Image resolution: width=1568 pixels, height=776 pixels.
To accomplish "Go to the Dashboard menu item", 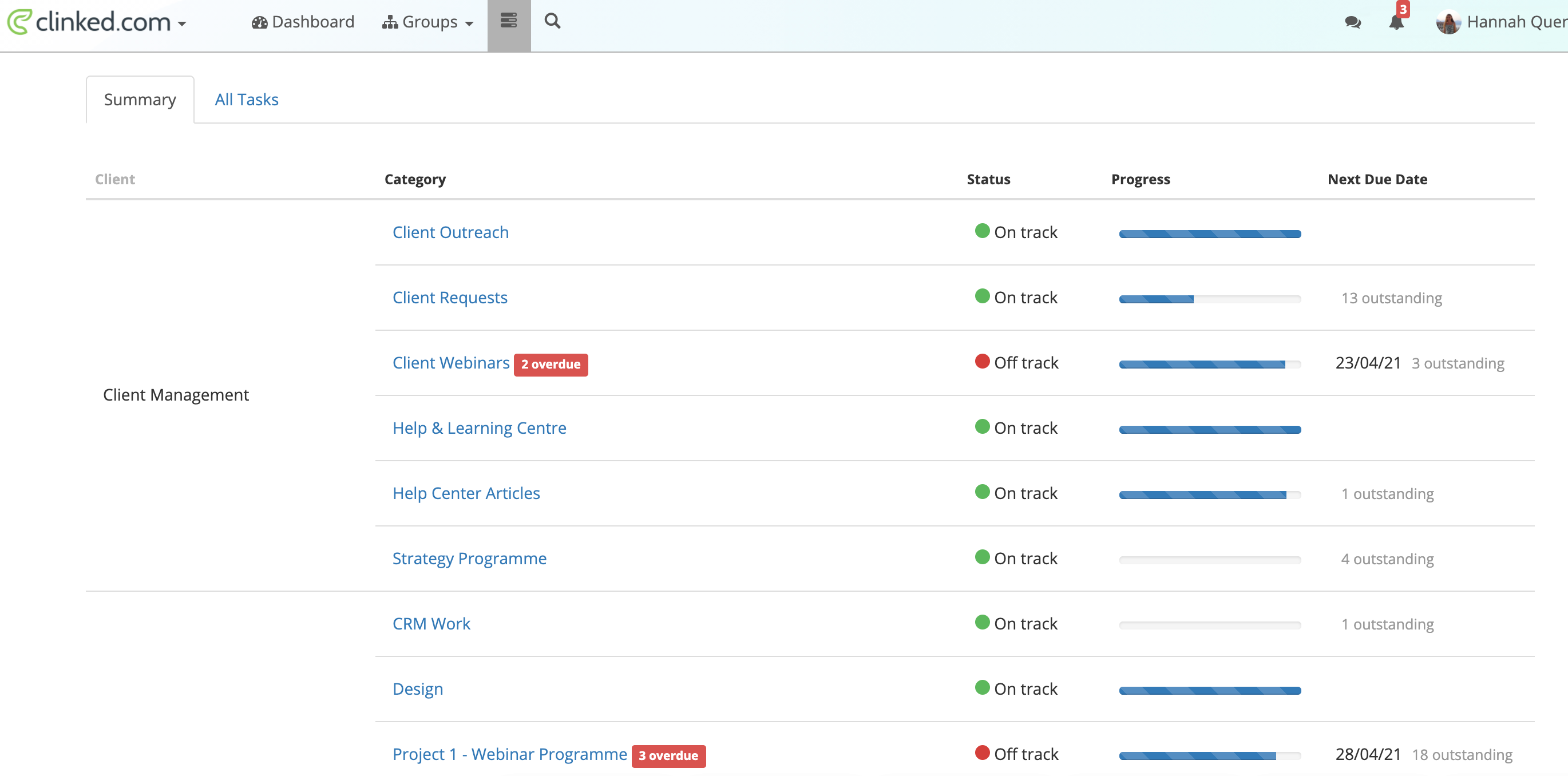I will (x=303, y=22).
